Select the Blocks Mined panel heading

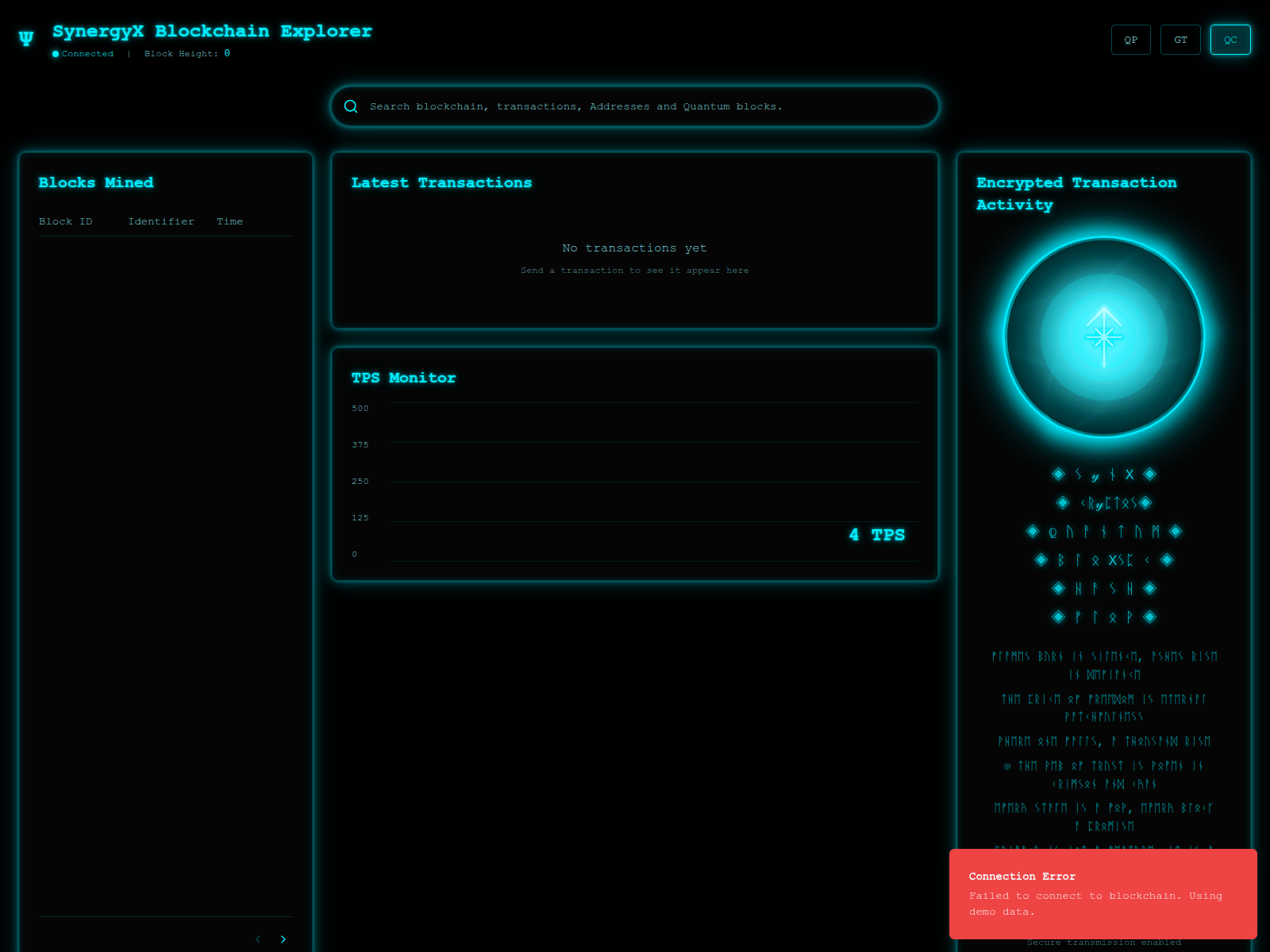96,182
